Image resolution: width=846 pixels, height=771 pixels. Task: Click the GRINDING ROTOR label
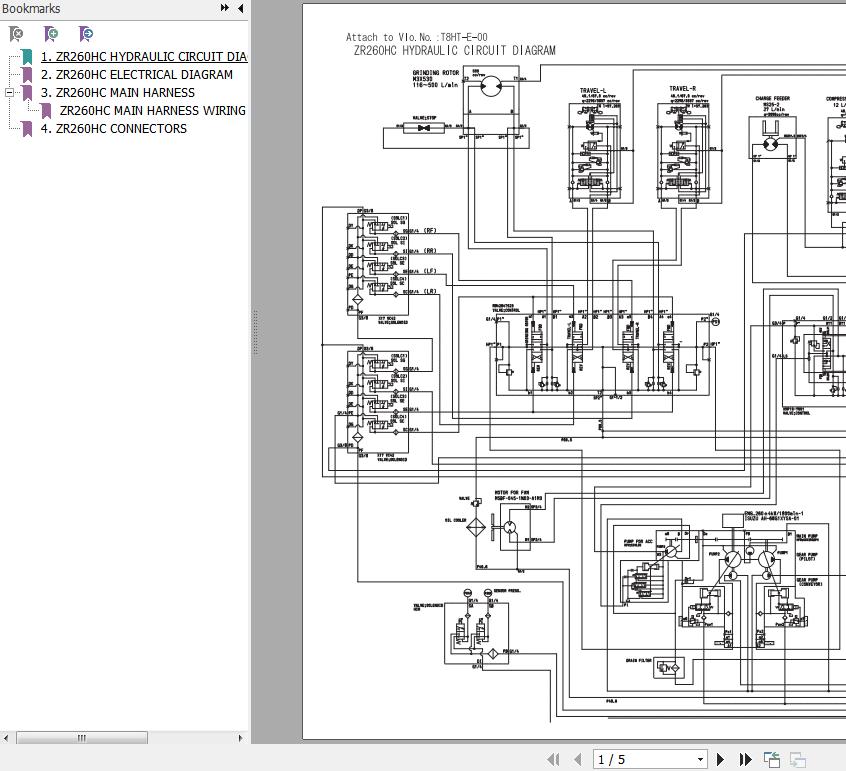(435, 72)
